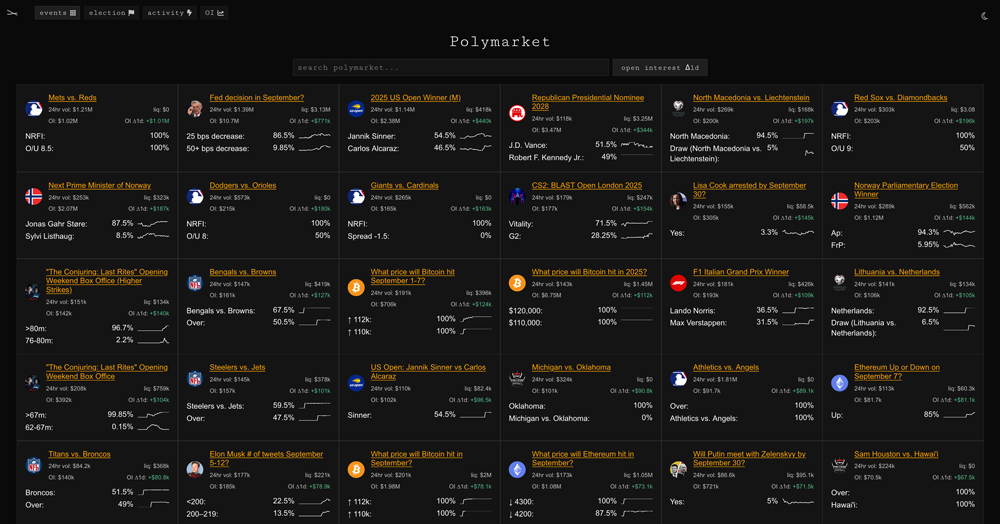
Task: Click the Norway flag beside Next Prime Minister
Action: click(x=34, y=196)
